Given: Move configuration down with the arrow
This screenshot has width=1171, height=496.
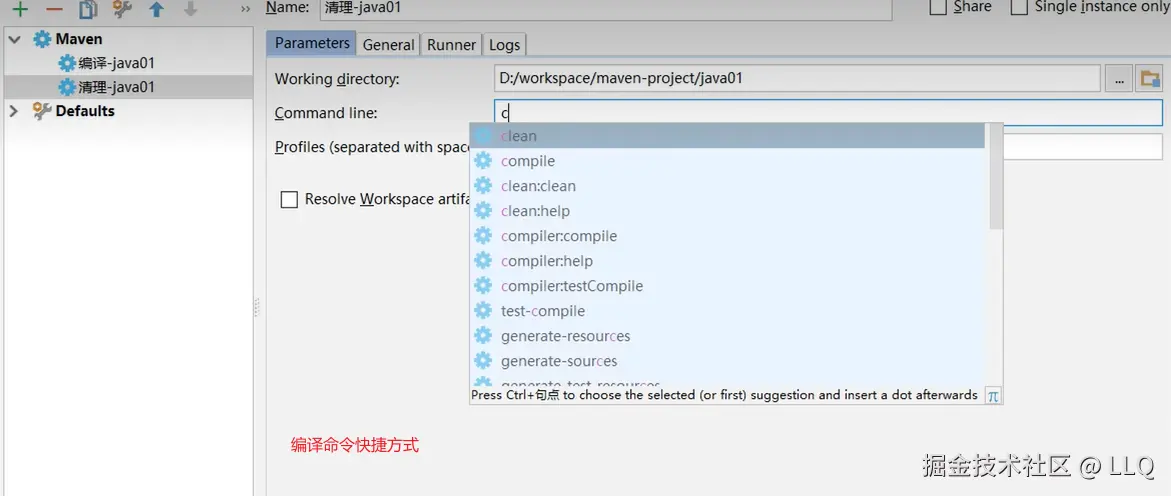Looking at the screenshot, I should click(x=190, y=9).
